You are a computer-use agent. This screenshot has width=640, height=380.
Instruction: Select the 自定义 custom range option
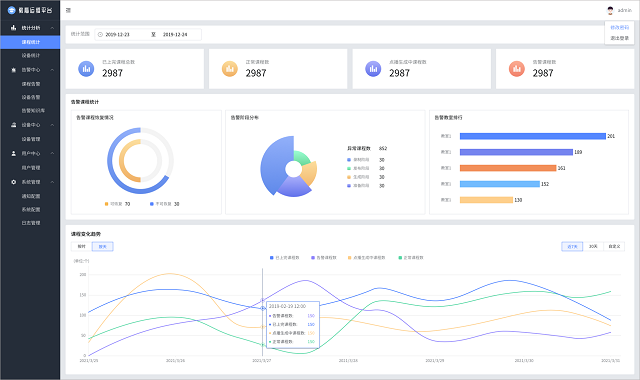614,247
